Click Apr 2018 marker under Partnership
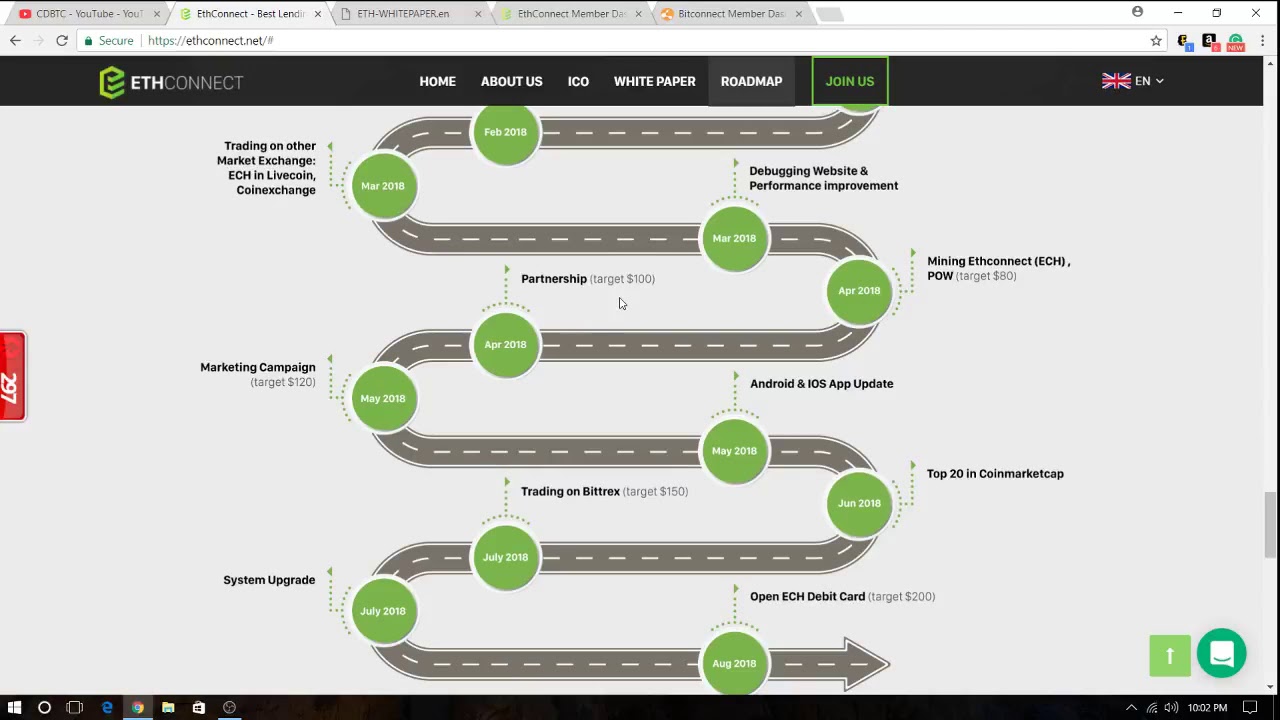 pyautogui.click(x=505, y=345)
